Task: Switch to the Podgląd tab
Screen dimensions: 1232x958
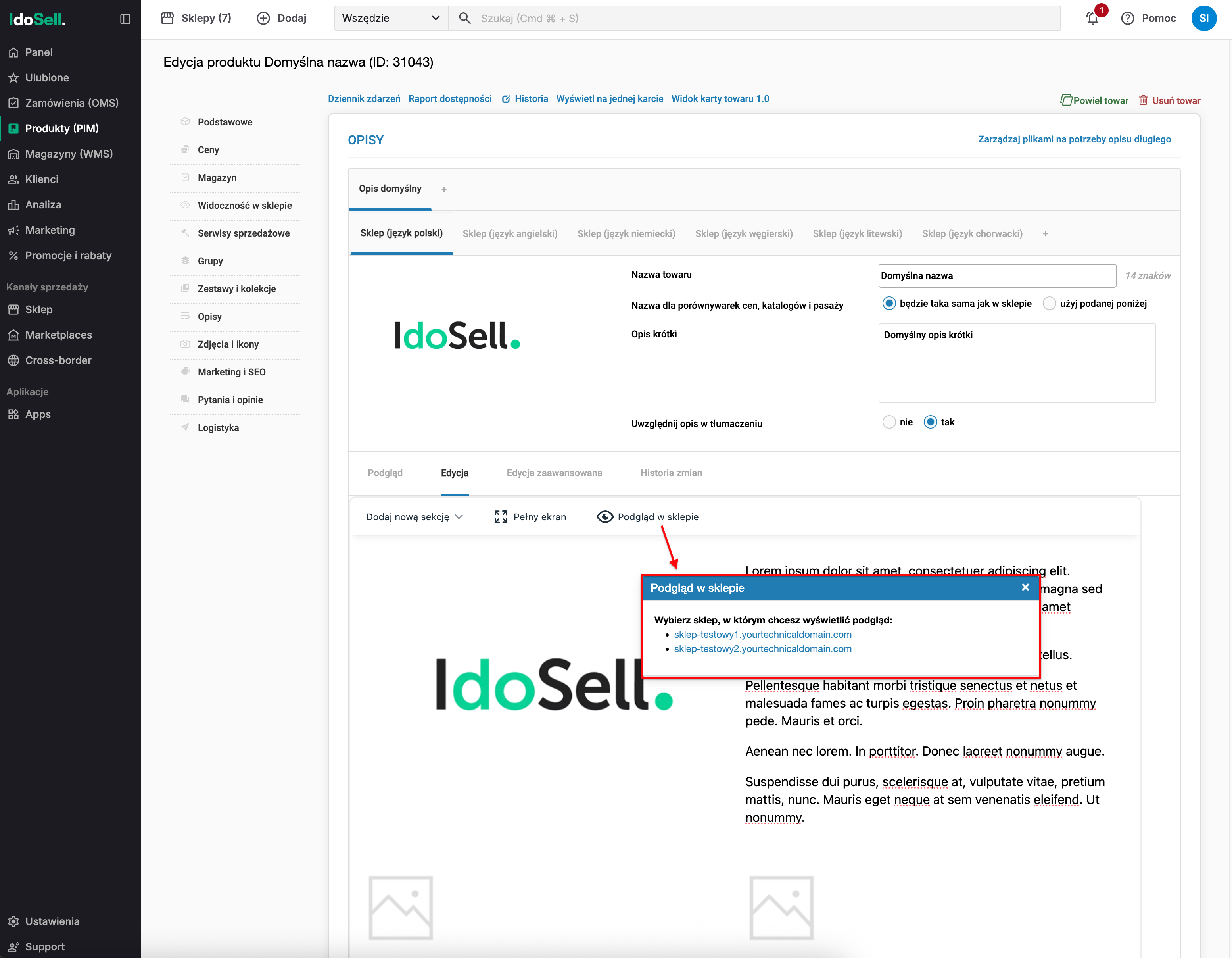Action: pos(385,473)
